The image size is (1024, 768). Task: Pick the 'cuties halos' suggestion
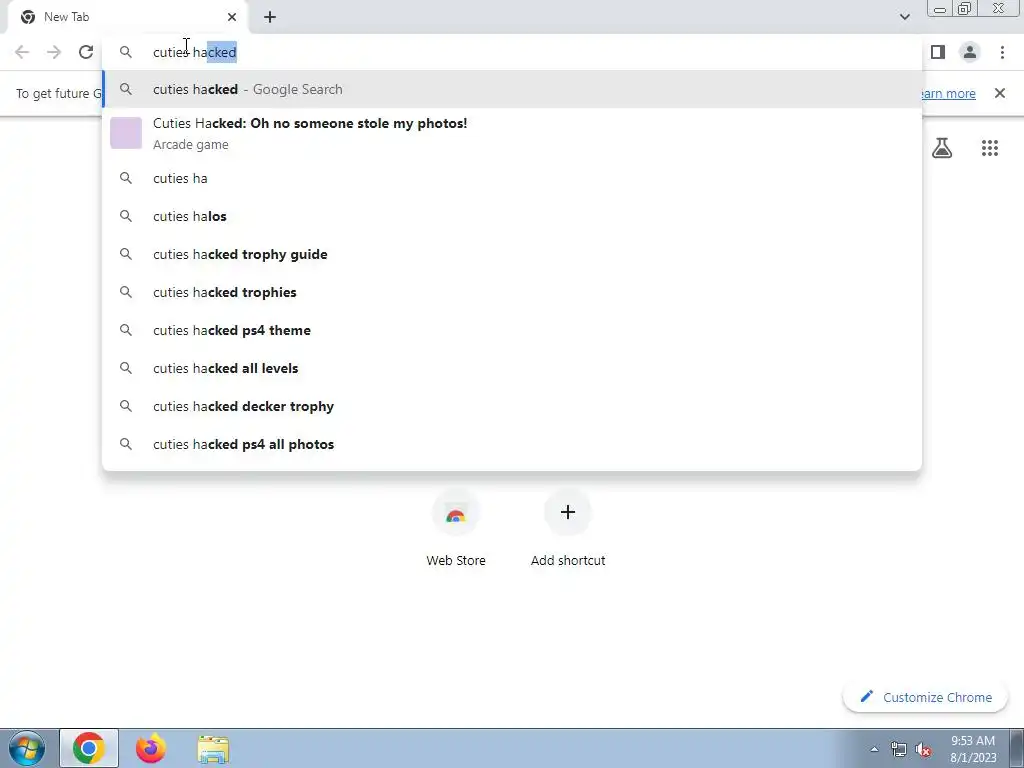pyautogui.click(x=512, y=216)
